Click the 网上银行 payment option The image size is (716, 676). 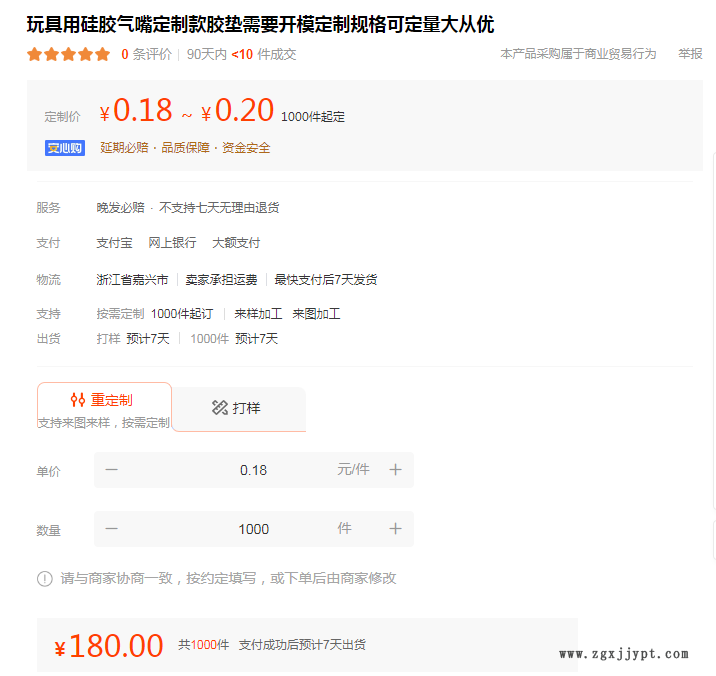point(172,243)
